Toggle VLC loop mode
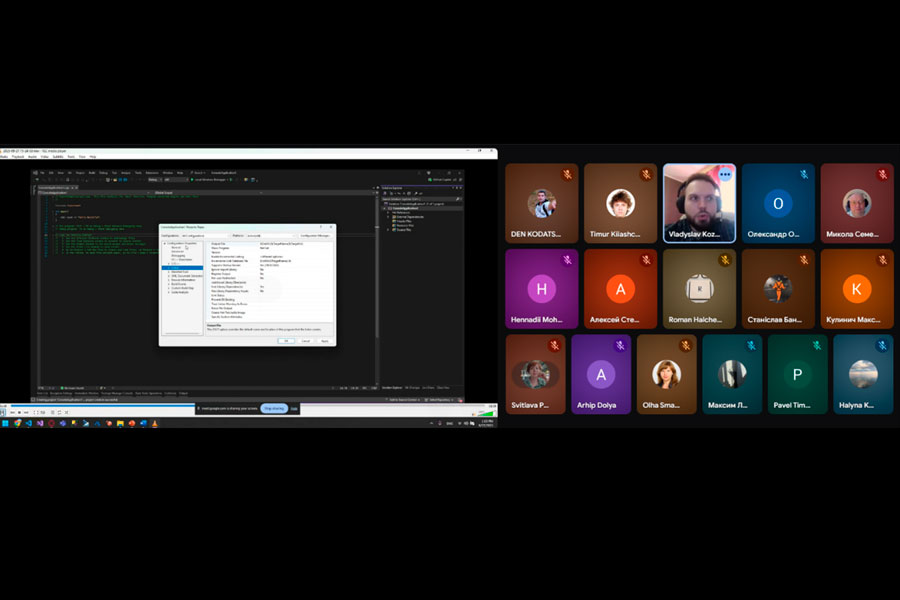 click(59, 412)
